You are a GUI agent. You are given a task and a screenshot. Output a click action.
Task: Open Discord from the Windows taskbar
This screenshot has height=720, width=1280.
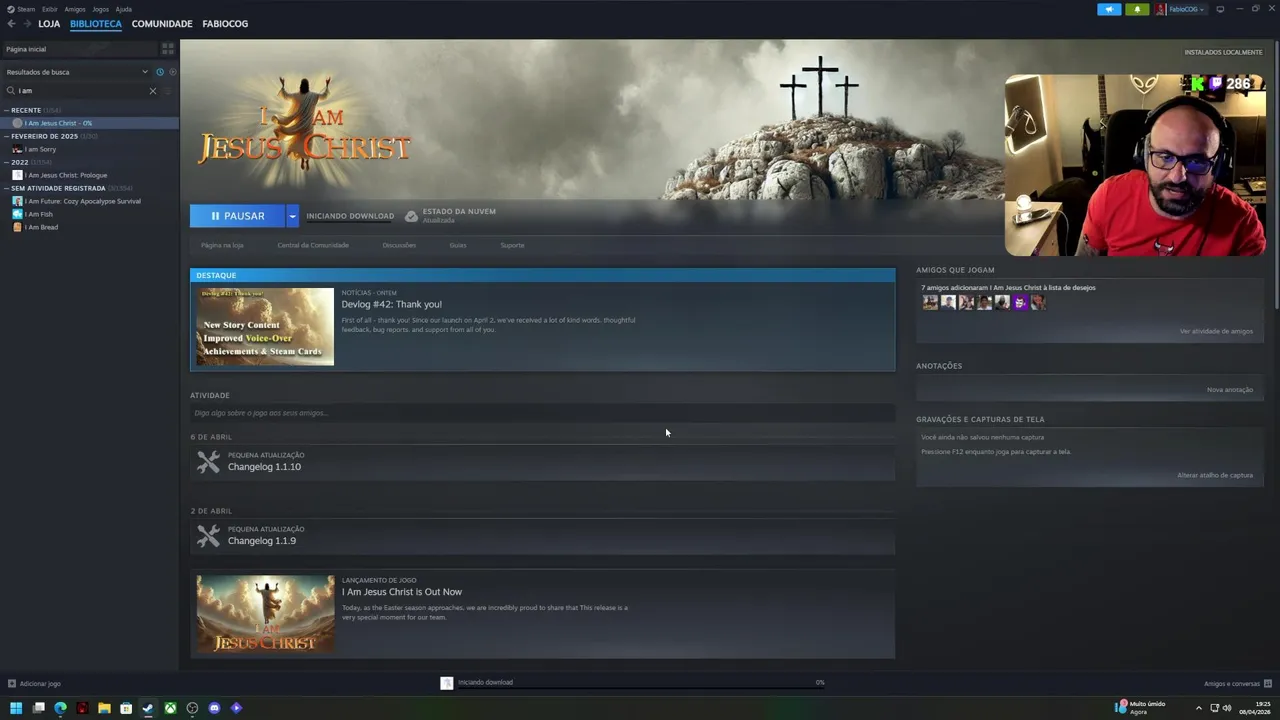pyautogui.click(x=214, y=708)
